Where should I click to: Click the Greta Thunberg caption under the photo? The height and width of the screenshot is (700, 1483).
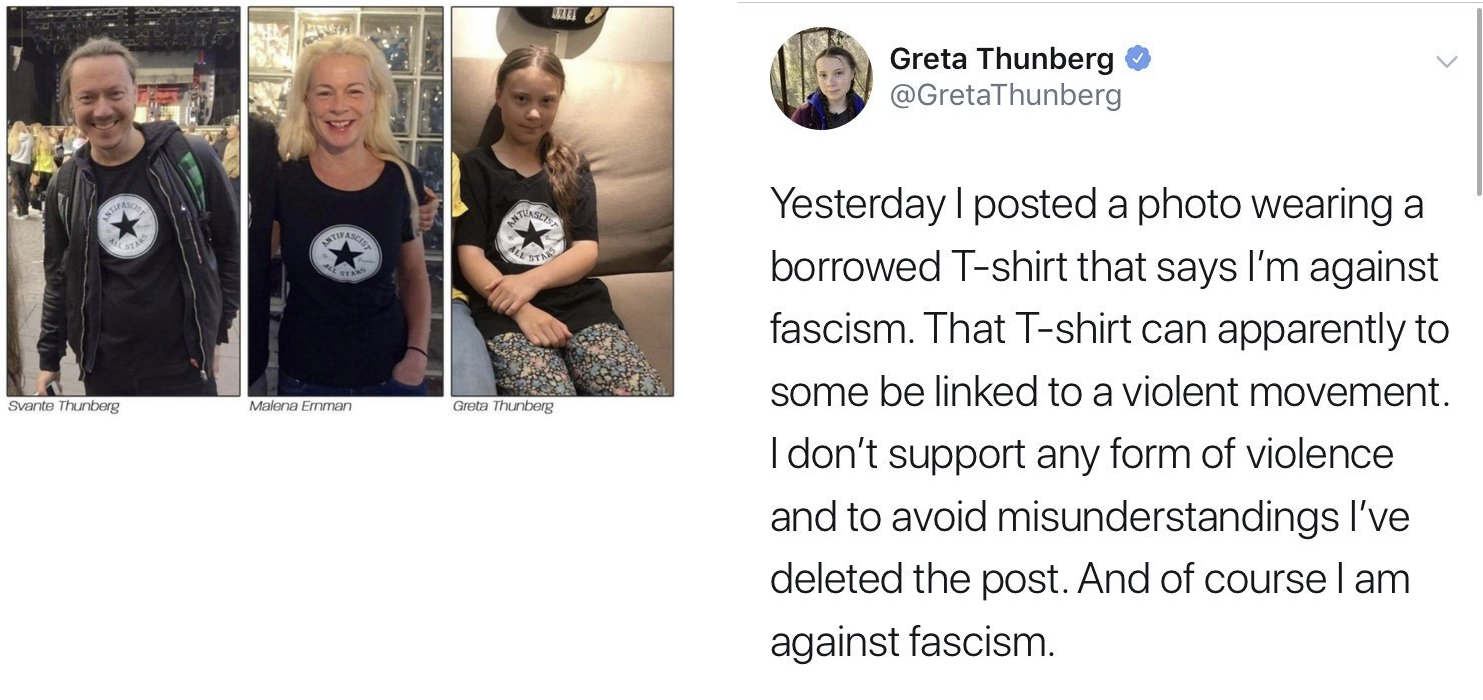click(502, 407)
